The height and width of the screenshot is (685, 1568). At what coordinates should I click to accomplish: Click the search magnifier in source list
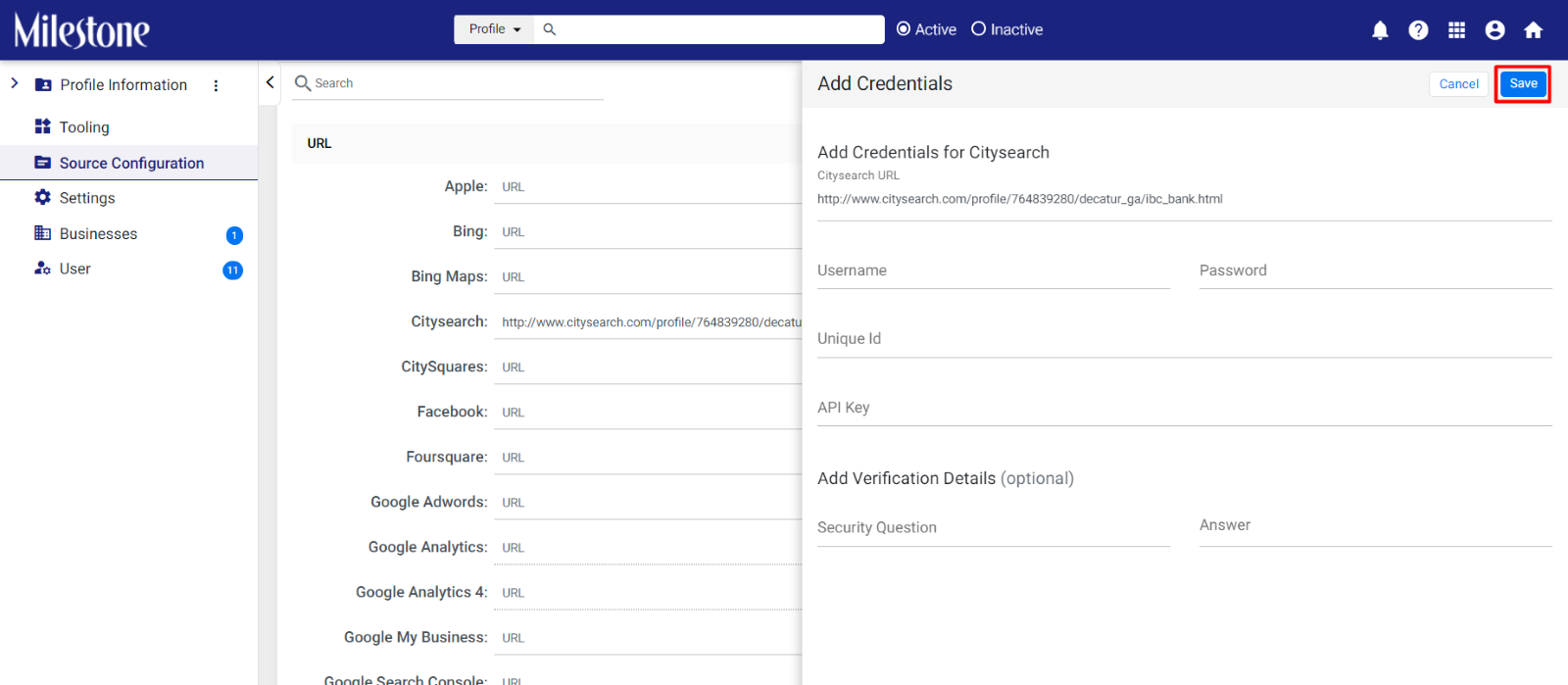coord(303,83)
